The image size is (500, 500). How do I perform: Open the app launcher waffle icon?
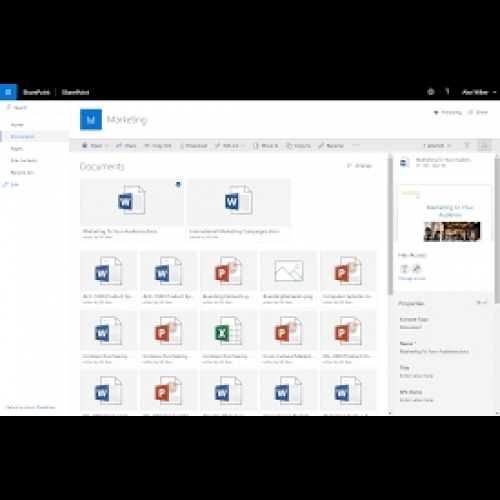[8, 92]
